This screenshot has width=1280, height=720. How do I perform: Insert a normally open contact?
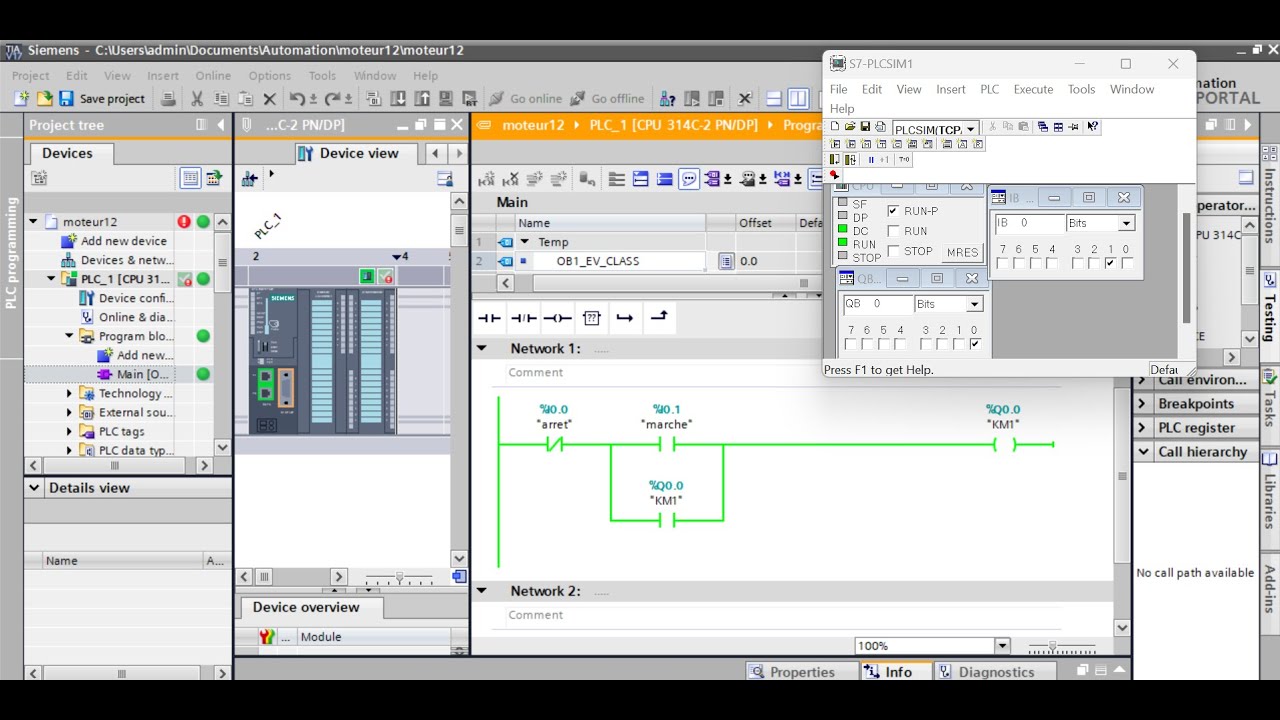tap(489, 318)
